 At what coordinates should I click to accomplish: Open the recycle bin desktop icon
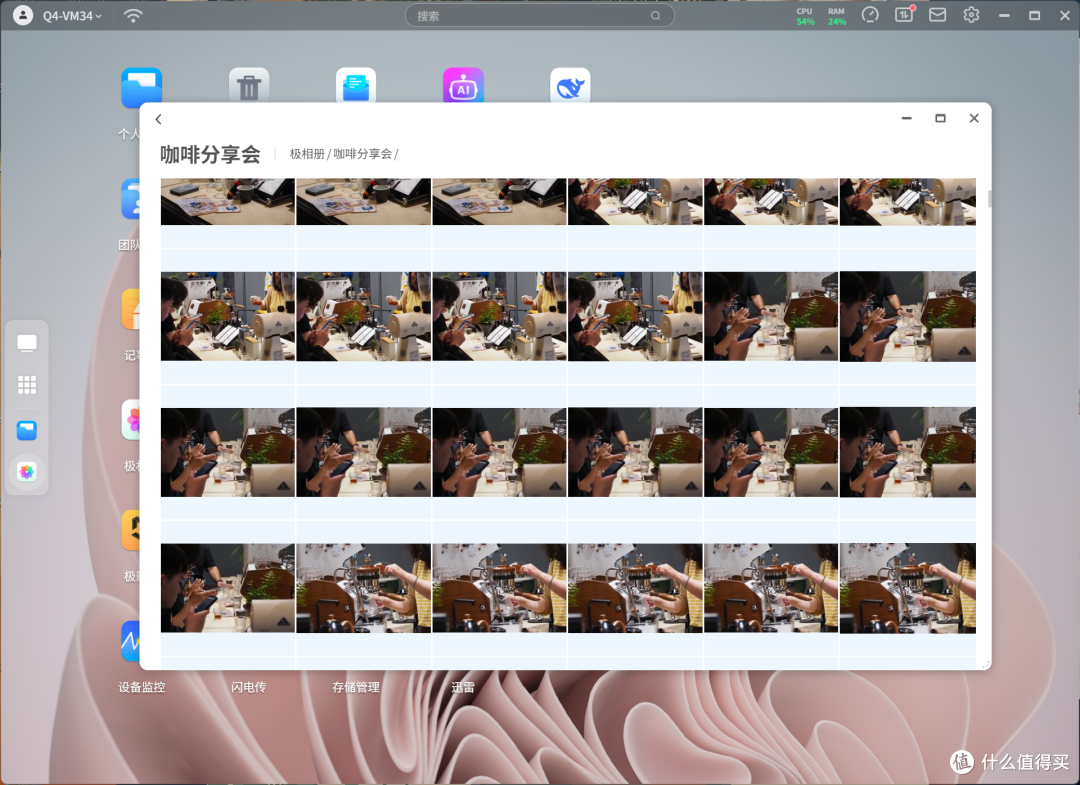(249, 86)
